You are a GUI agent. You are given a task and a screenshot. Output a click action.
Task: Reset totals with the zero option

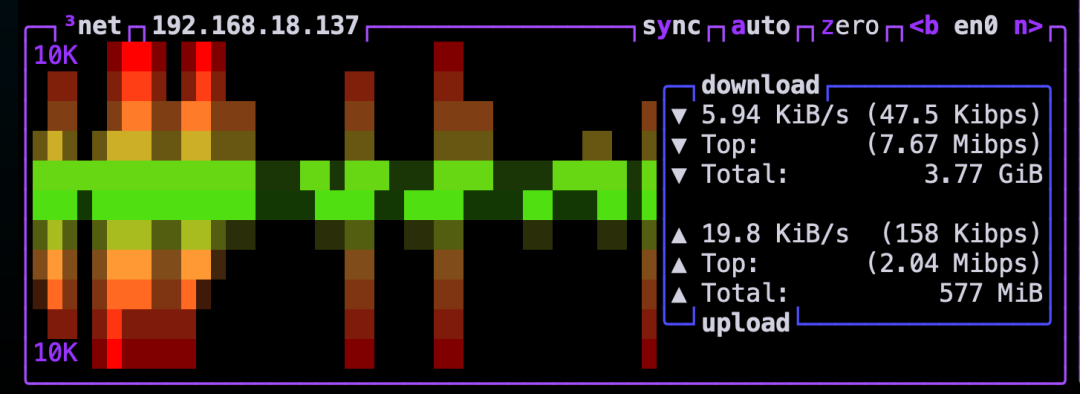(849, 27)
